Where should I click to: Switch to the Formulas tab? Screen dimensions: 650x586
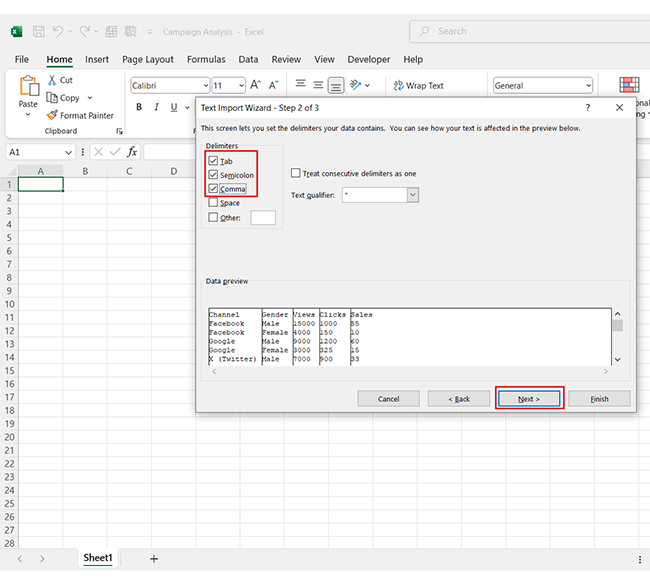(206, 59)
